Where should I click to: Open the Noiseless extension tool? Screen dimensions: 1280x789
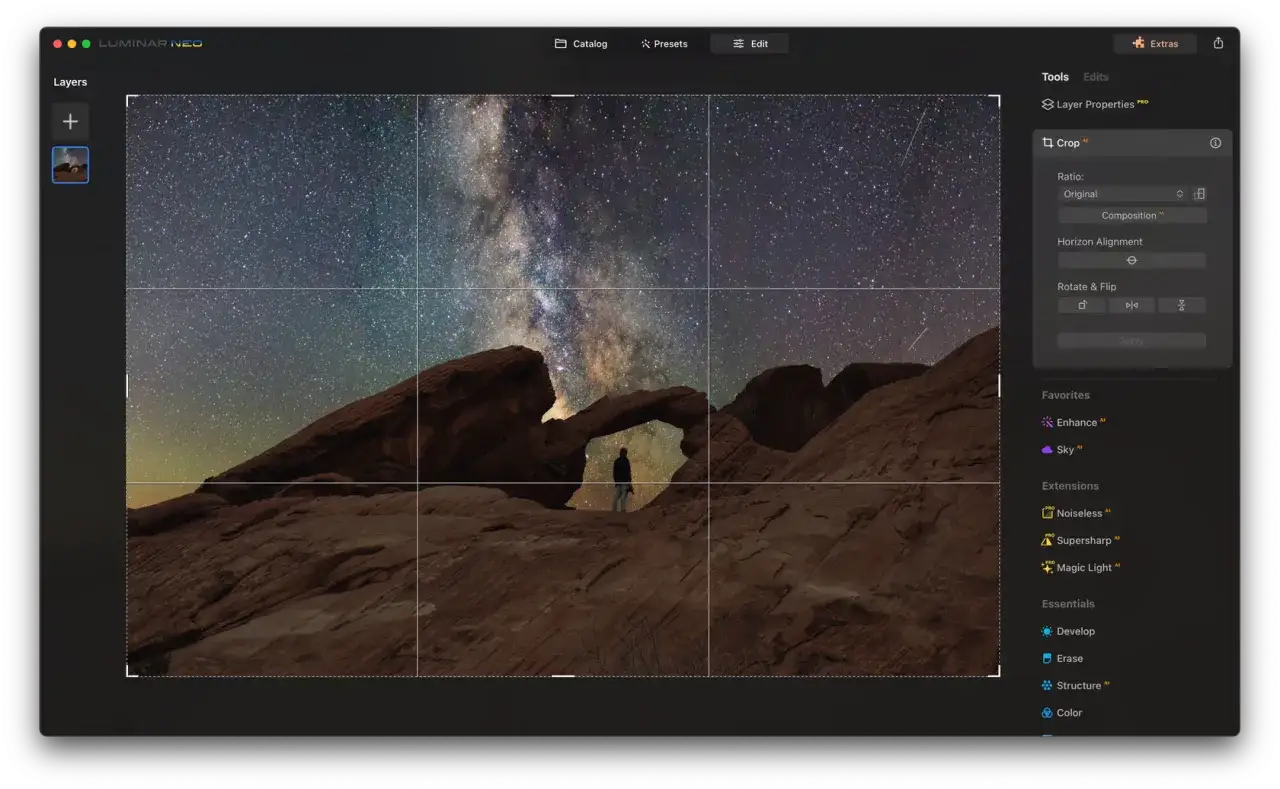coord(1078,513)
